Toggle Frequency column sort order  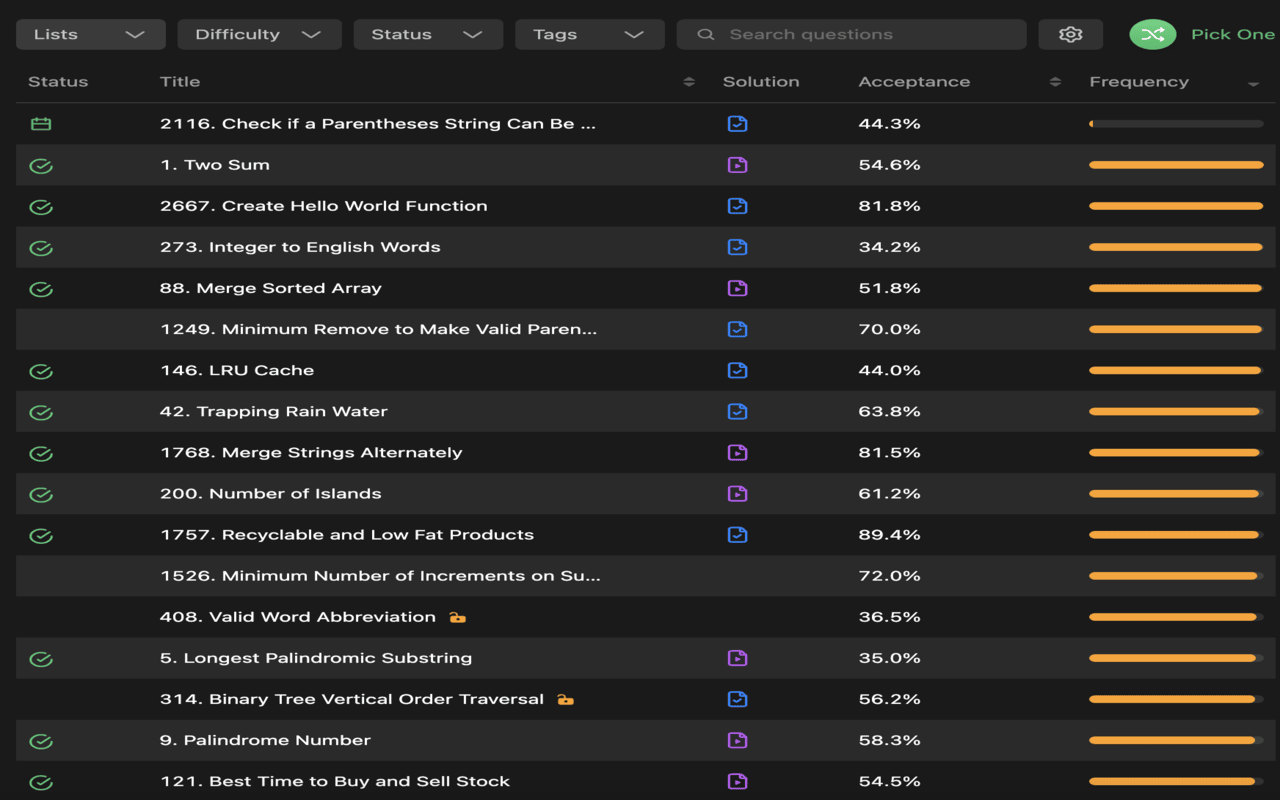point(1253,83)
